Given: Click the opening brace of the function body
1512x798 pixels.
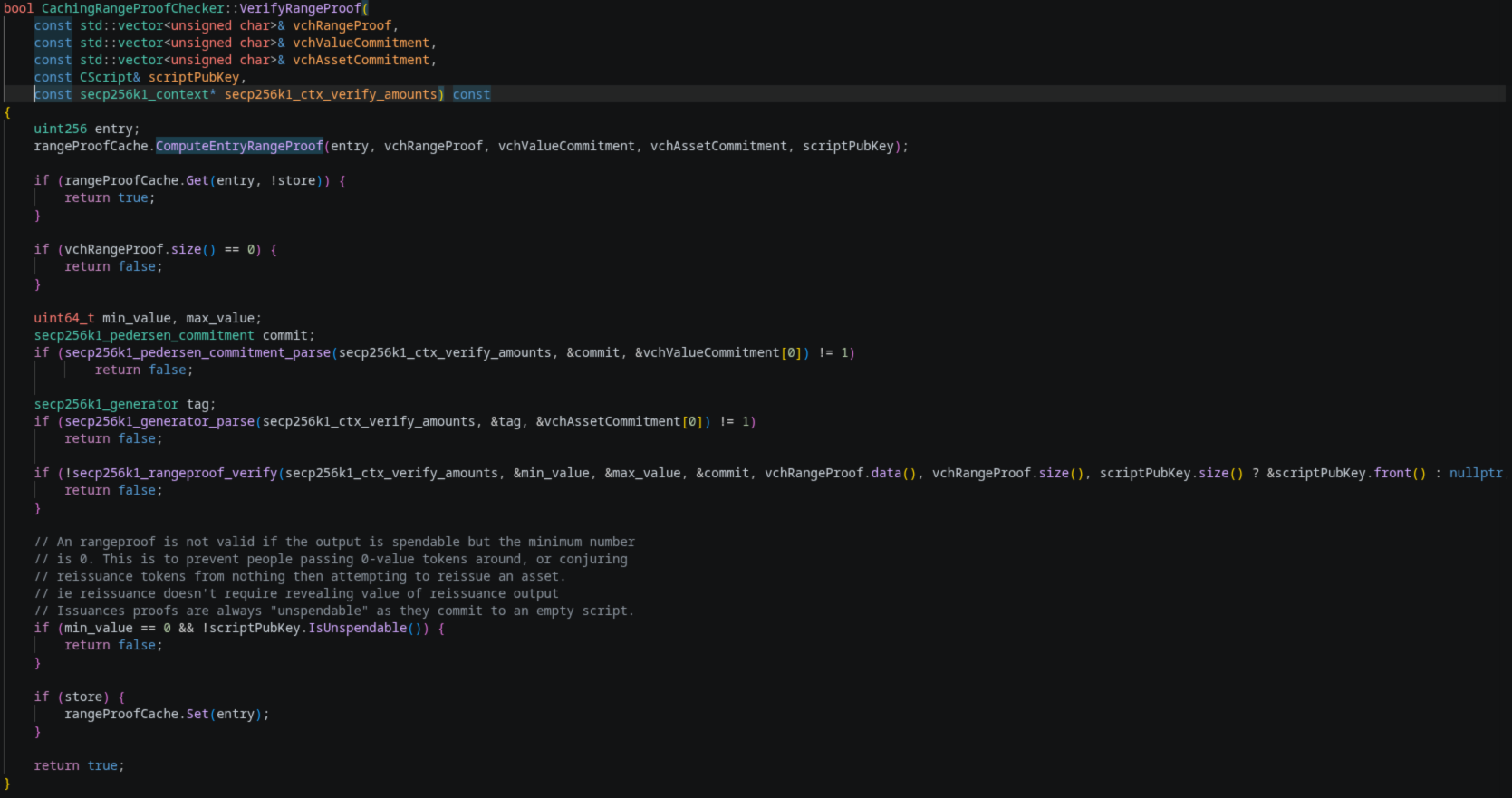Looking at the screenshot, I should coord(7,111).
